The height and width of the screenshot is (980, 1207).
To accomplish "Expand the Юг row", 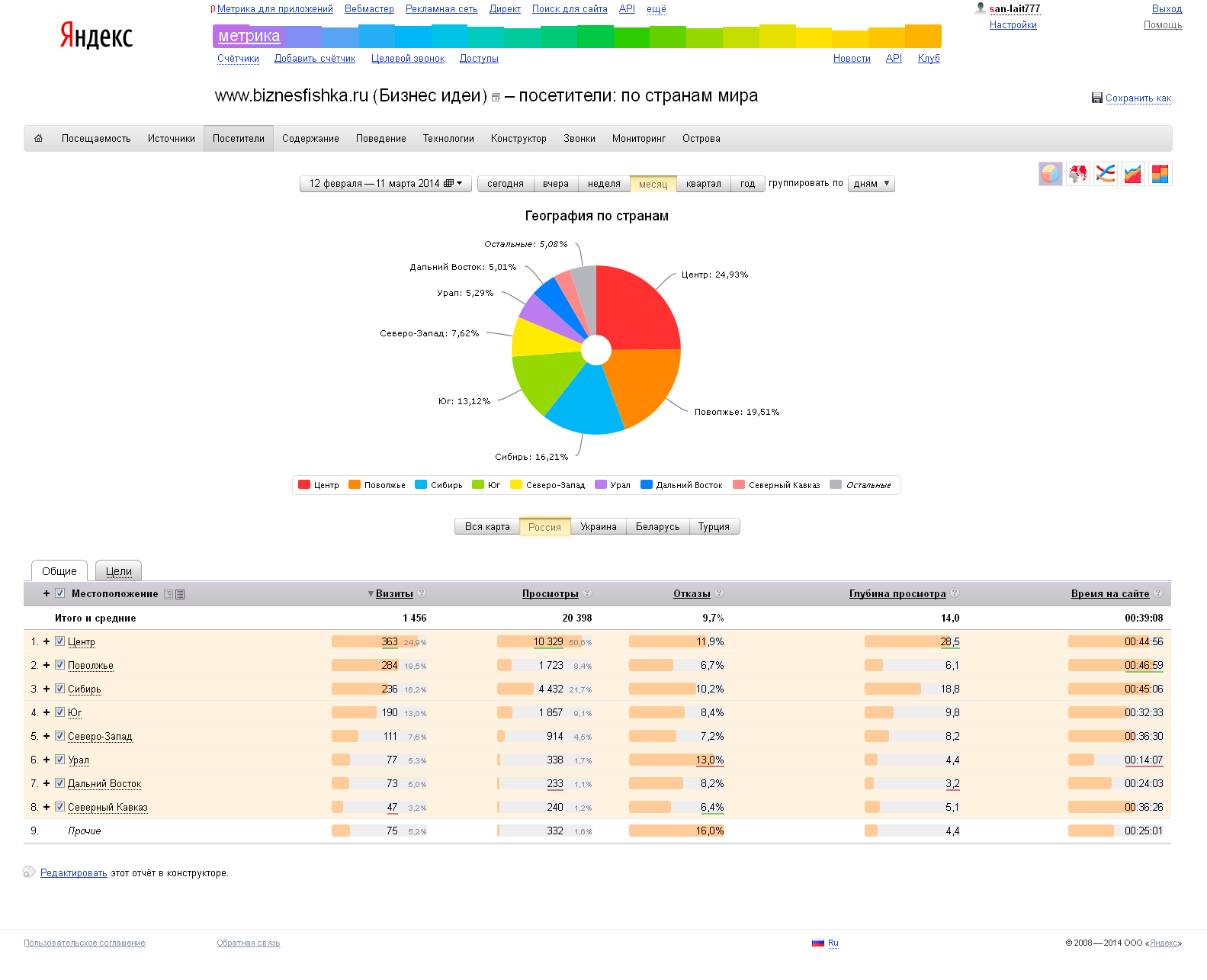I will point(47,712).
